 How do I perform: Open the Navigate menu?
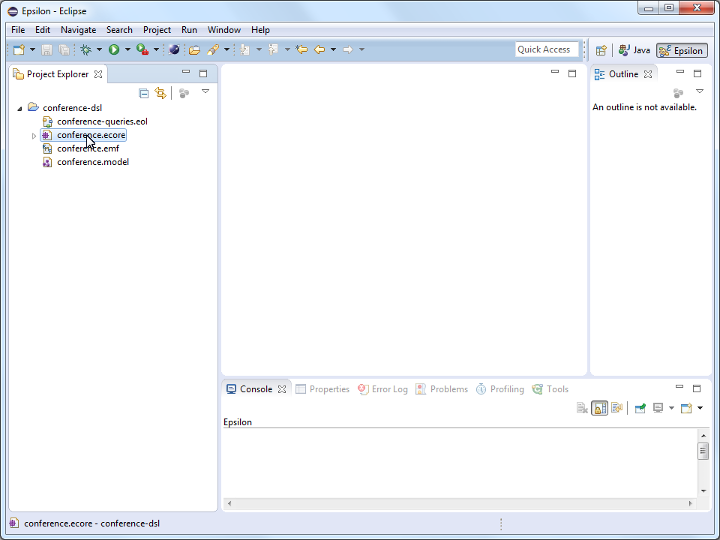click(x=78, y=30)
